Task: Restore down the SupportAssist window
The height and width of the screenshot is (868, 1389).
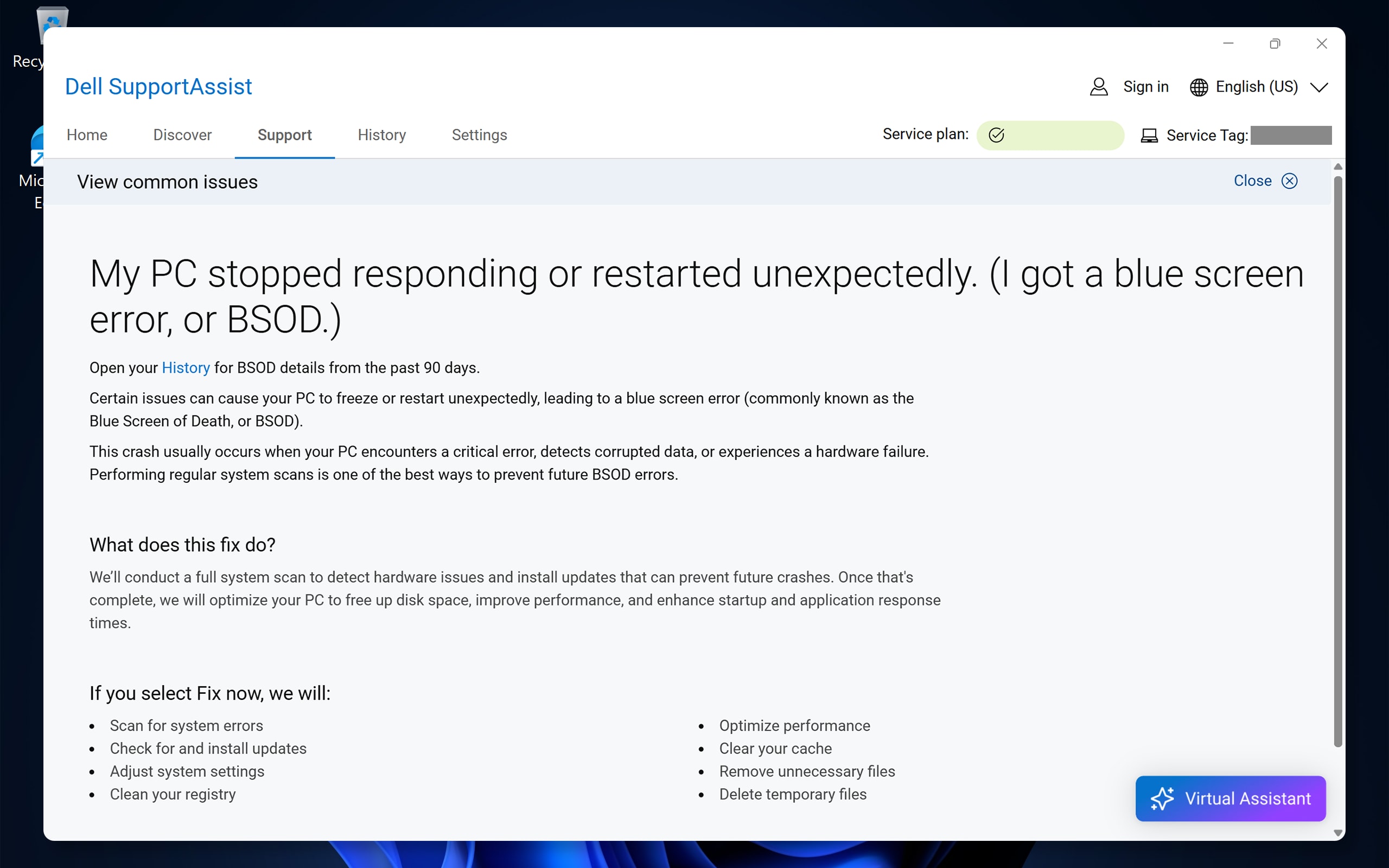Action: 1275,43
